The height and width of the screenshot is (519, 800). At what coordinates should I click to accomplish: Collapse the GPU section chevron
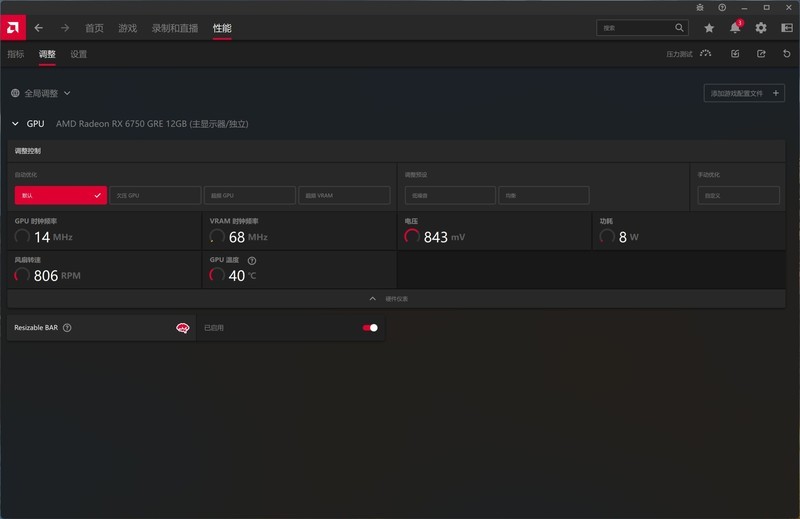pyautogui.click(x=15, y=123)
